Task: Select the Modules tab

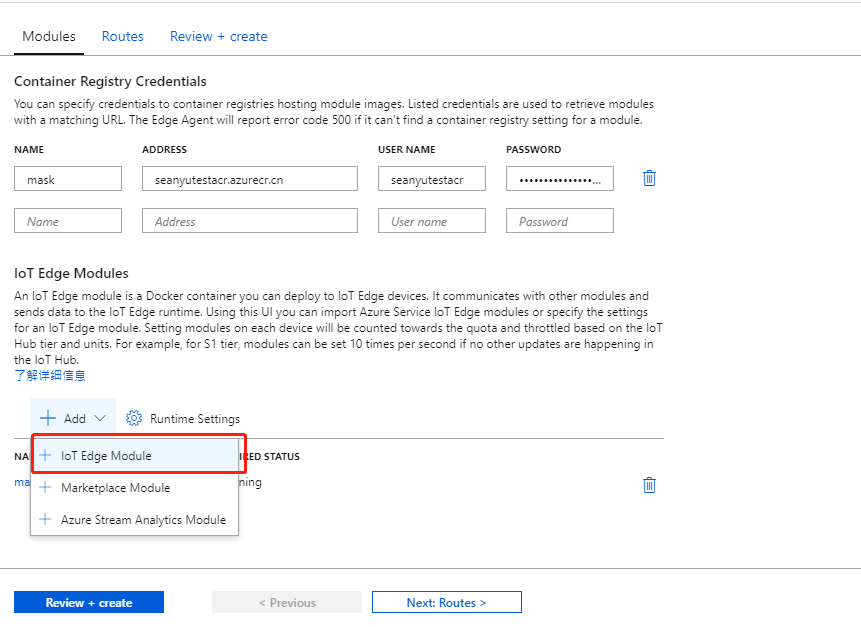Action: click(x=49, y=36)
